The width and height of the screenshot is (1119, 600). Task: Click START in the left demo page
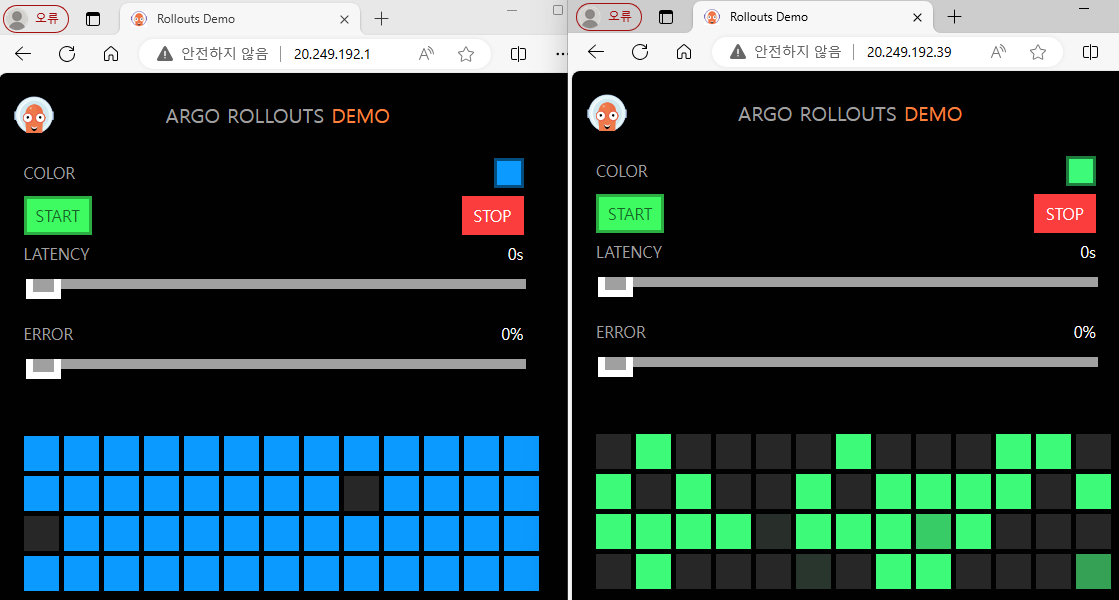58,215
